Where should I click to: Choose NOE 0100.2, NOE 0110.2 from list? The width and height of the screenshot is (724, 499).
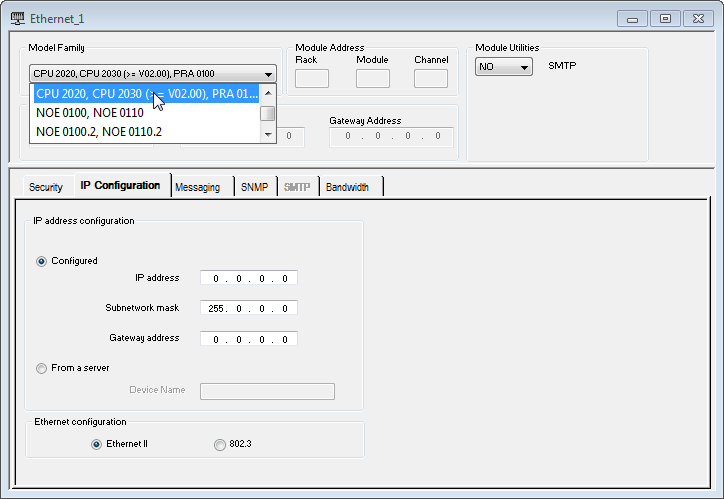146,132
